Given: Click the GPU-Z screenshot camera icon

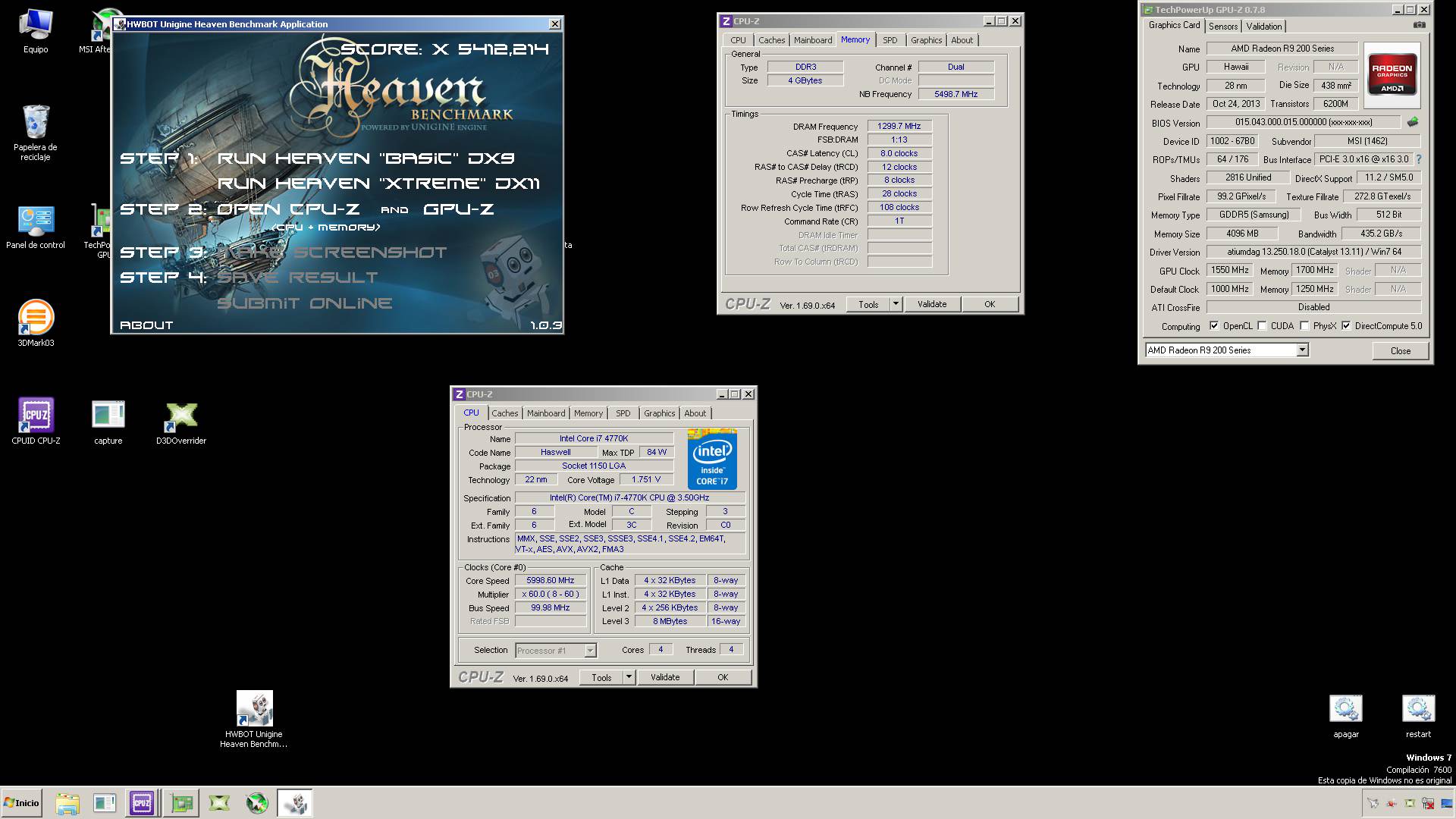Looking at the screenshot, I should (x=1419, y=25).
